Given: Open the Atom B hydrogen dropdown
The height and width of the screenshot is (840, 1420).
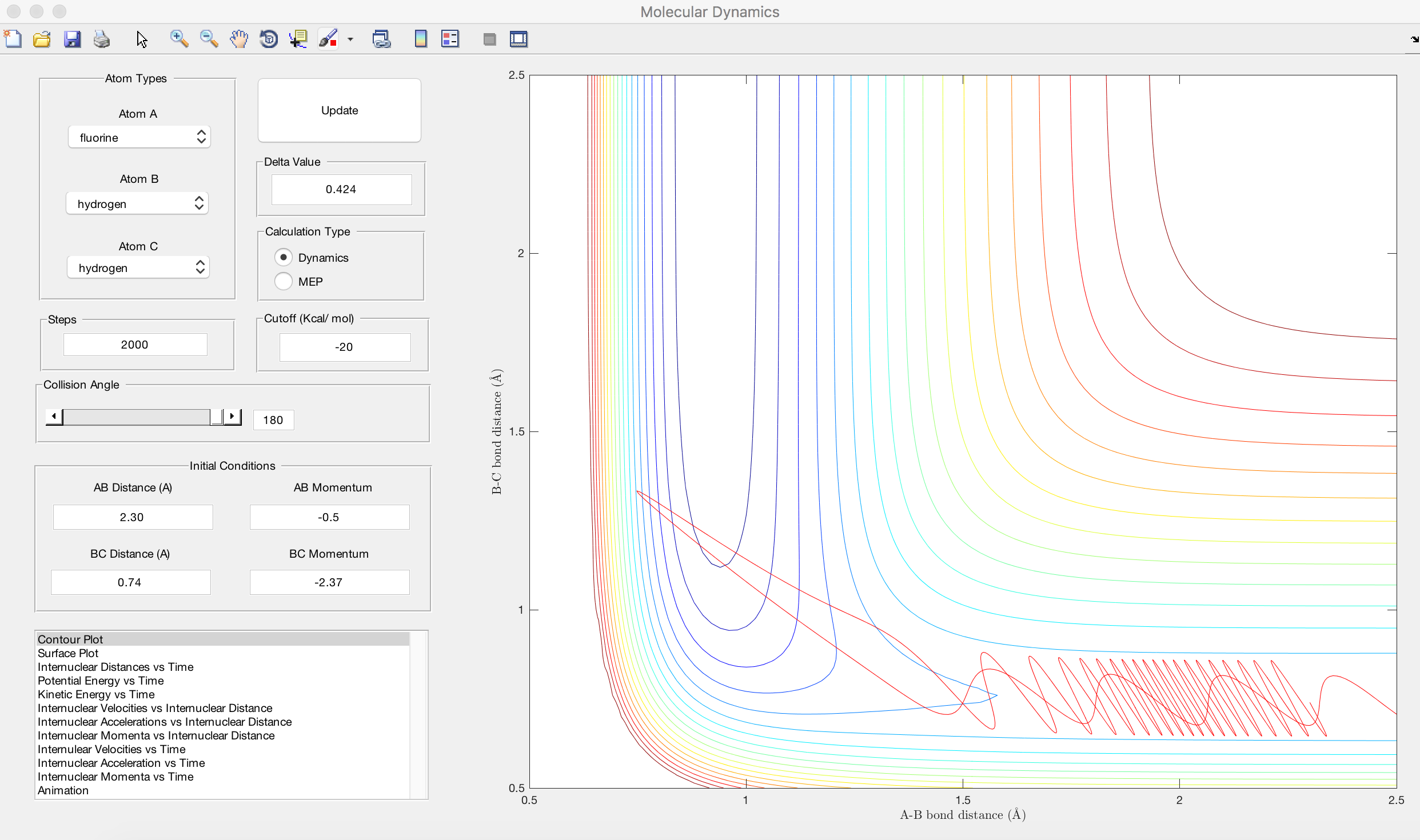Looking at the screenshot, I should (x=137, y=203).
